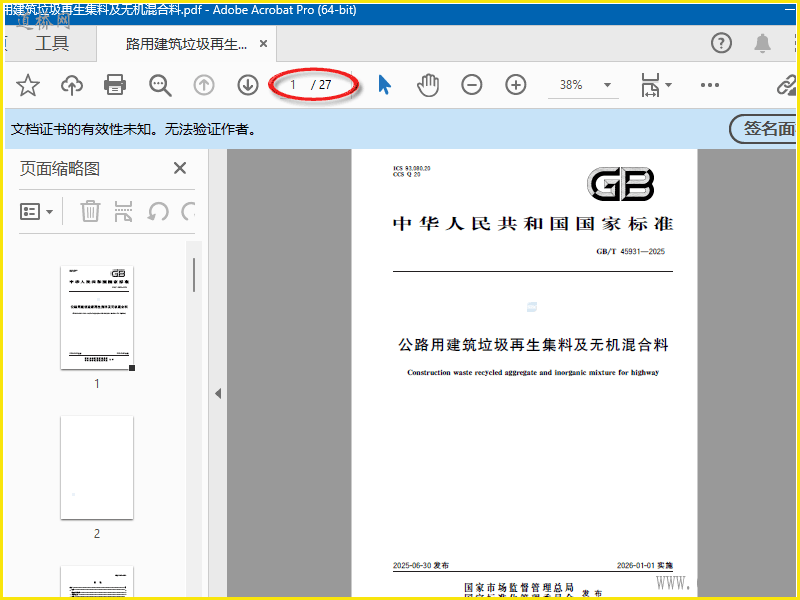
Task: Click the thumbnail panel scrollbar
Action: [194, 274]
